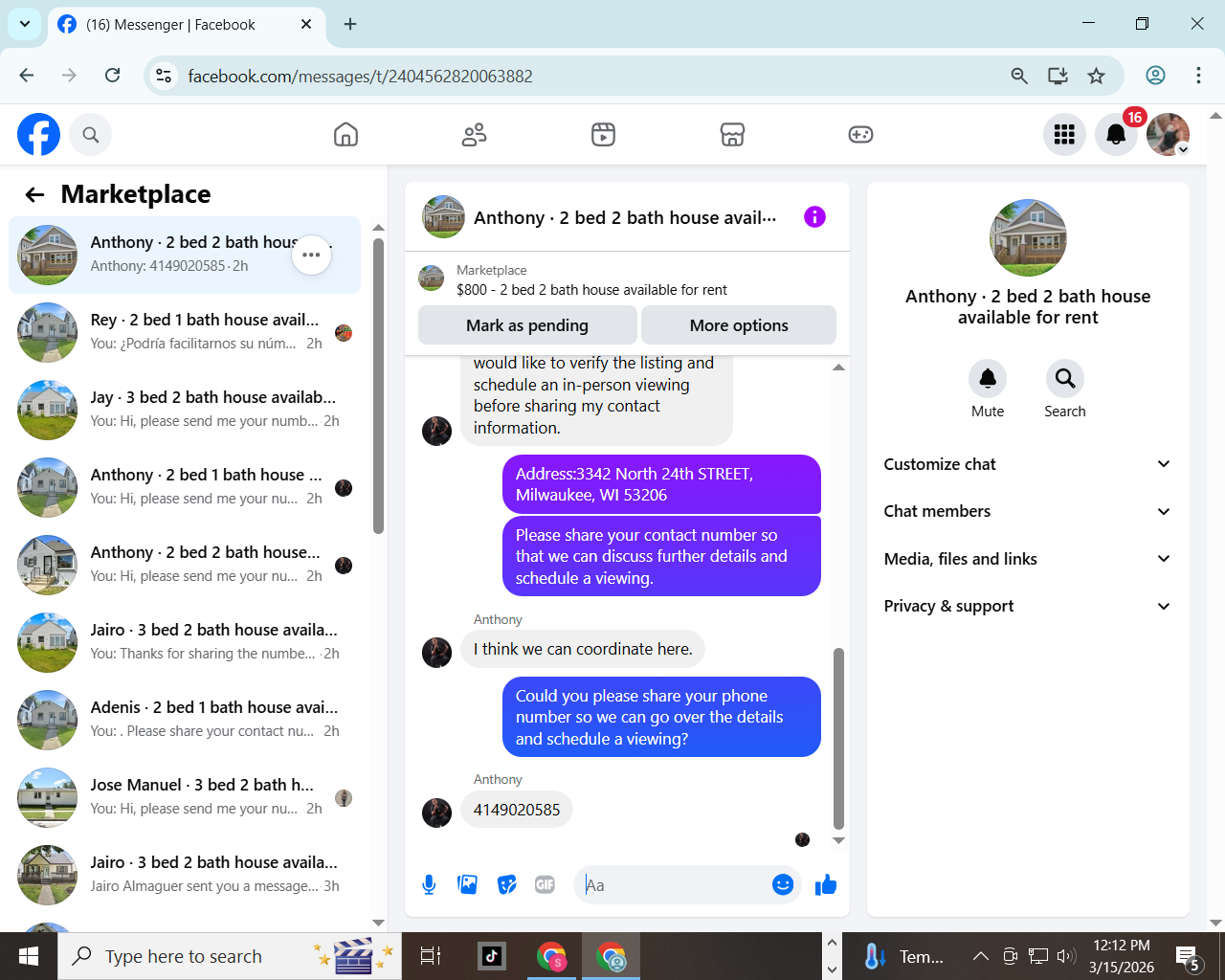The height and width of the screenshot is (980, 1225).
Task: Expand Privacy & support section
Action: click(1028, 606)
